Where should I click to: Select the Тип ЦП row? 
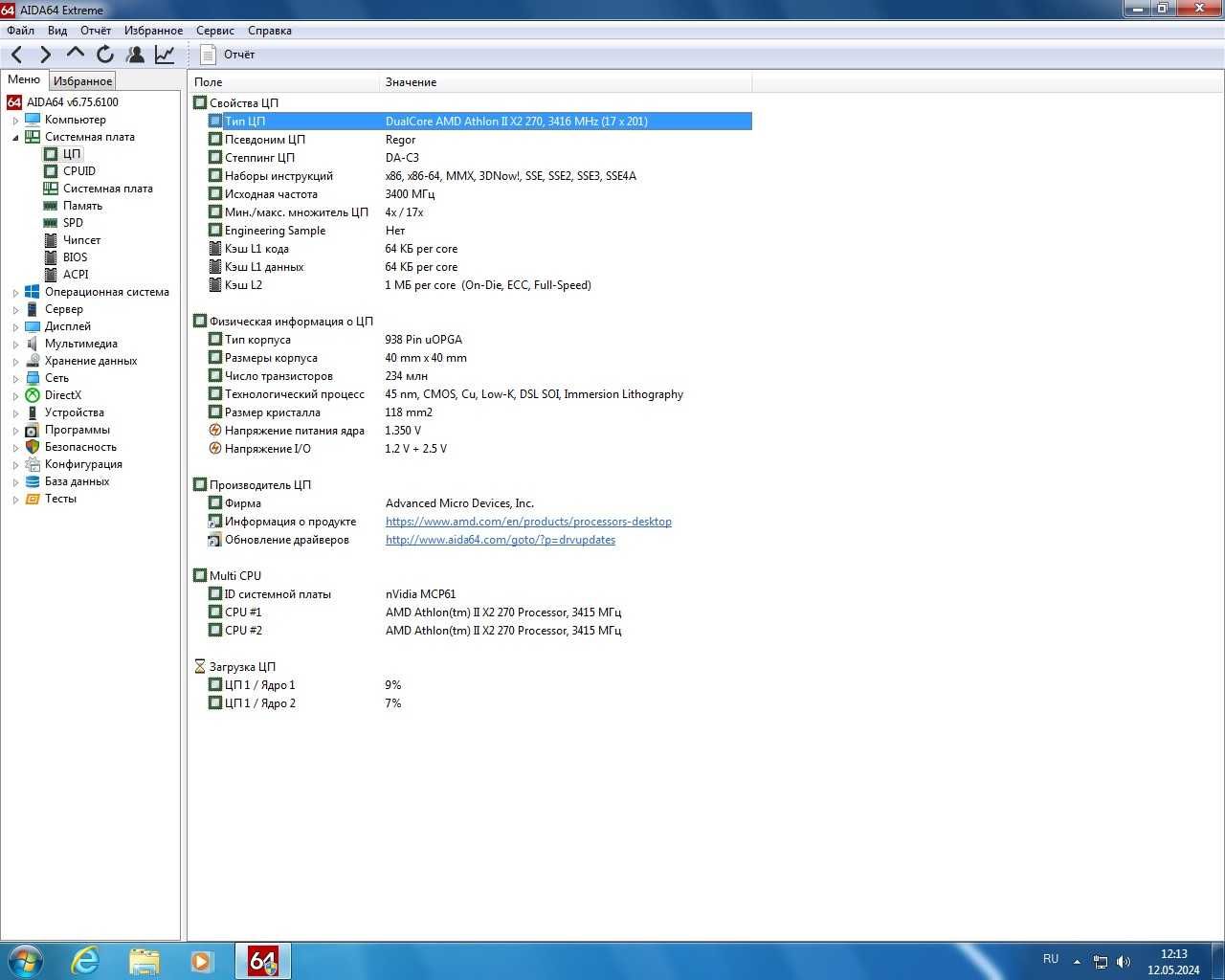(479, 122)
